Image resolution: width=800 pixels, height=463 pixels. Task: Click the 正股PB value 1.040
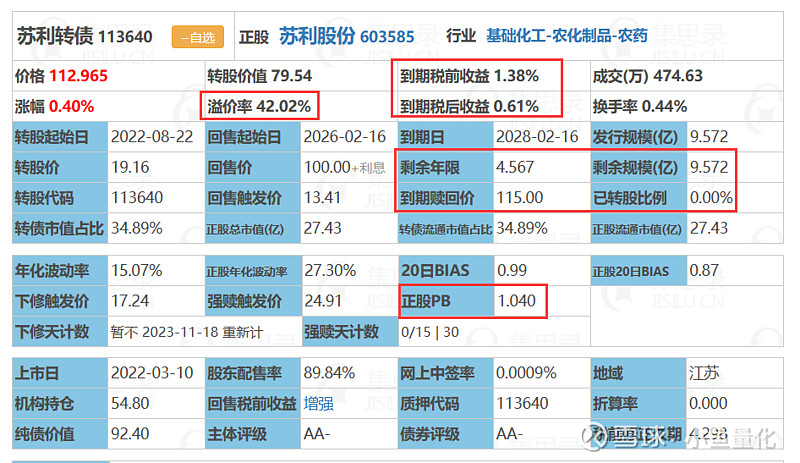coord(516,301)
